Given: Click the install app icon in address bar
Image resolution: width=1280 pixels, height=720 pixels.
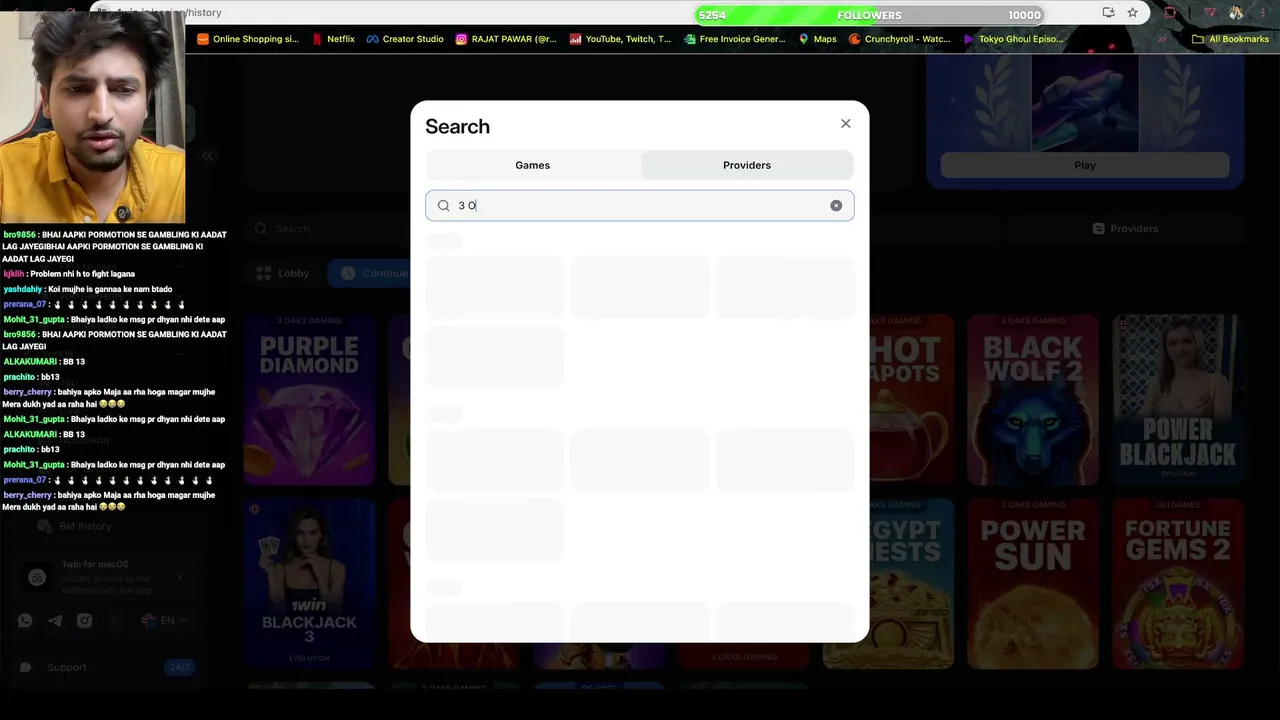Looking at the screenshot, I should point(1108,13).
